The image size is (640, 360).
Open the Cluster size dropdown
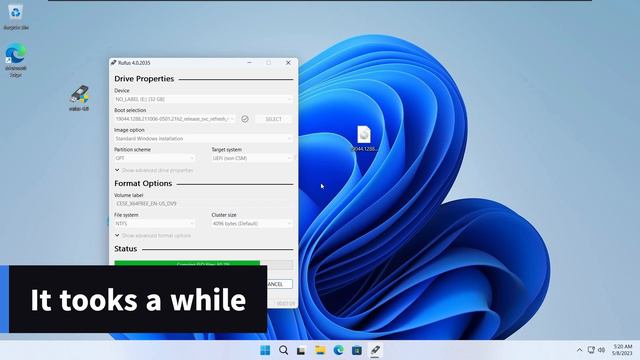coord(252,223)
